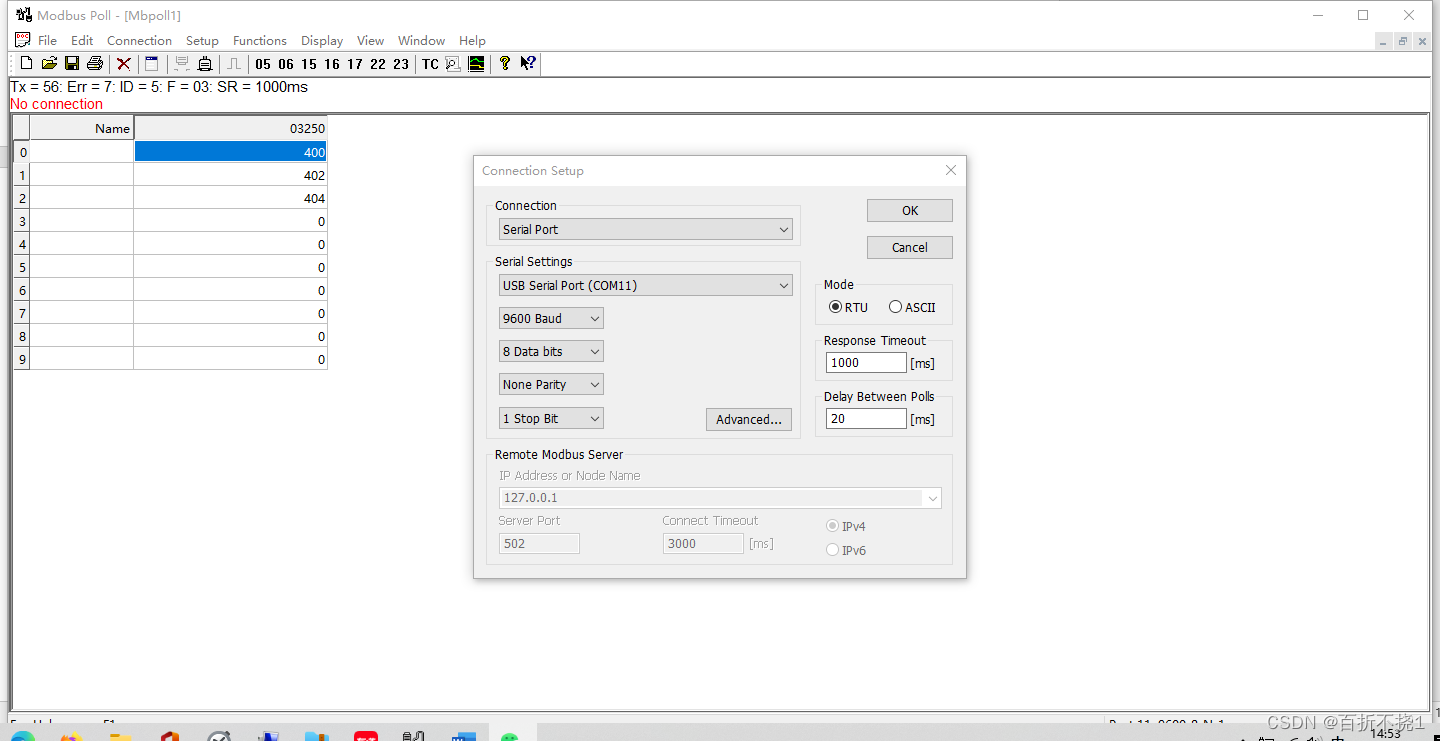Click the Response Timeout field
The image size is (1440, 741).
[x=866, y=363]
